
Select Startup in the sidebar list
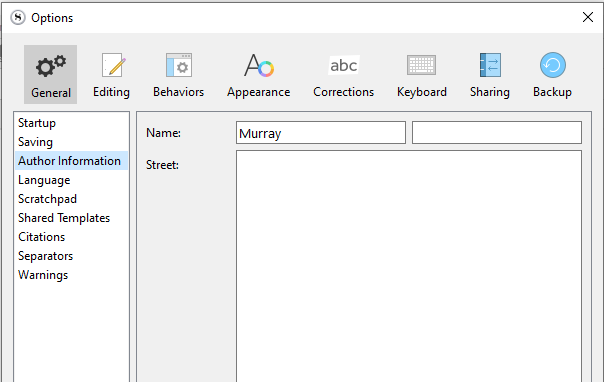tap(71, 123)
